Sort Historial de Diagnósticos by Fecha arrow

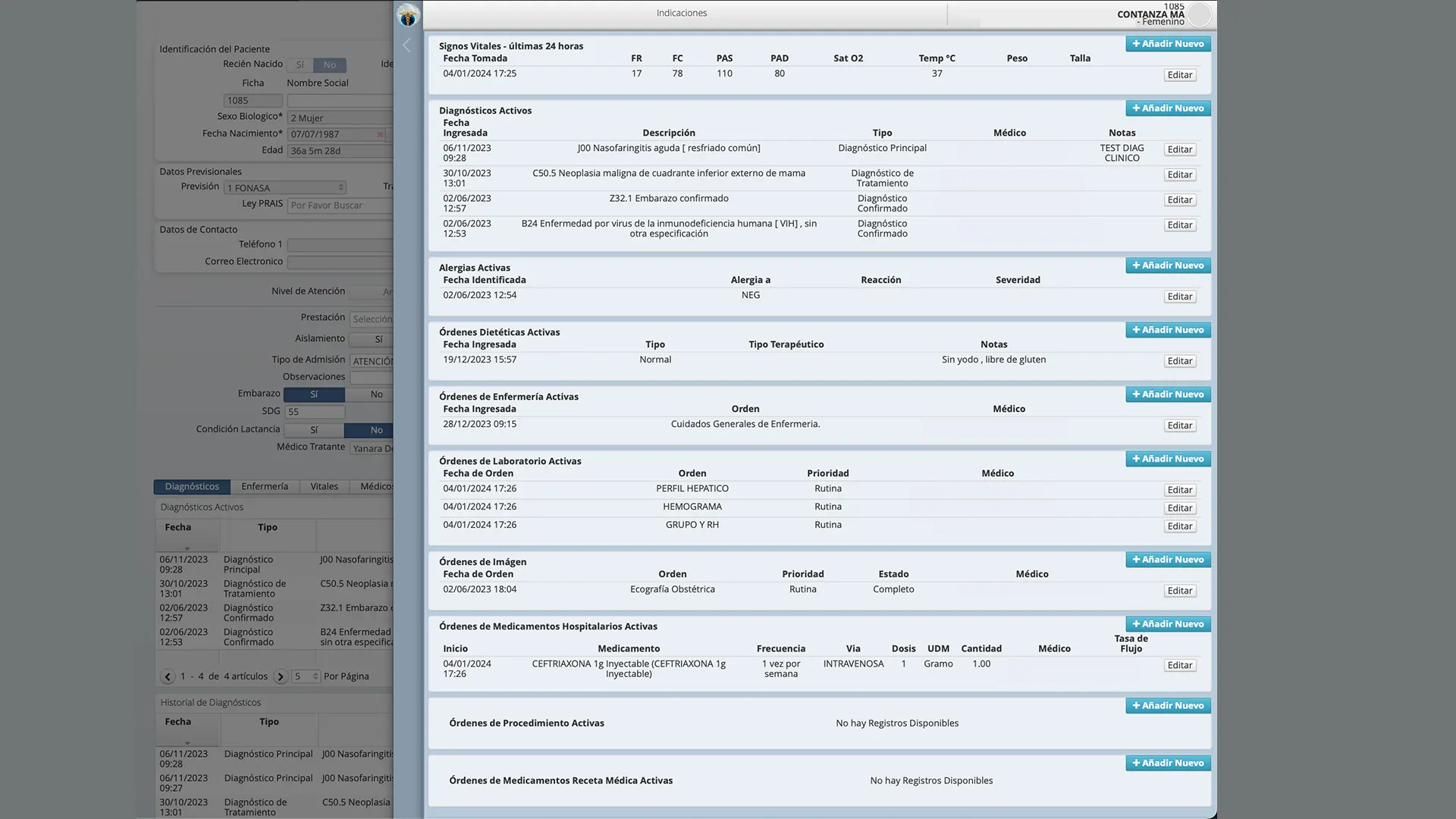187,743
